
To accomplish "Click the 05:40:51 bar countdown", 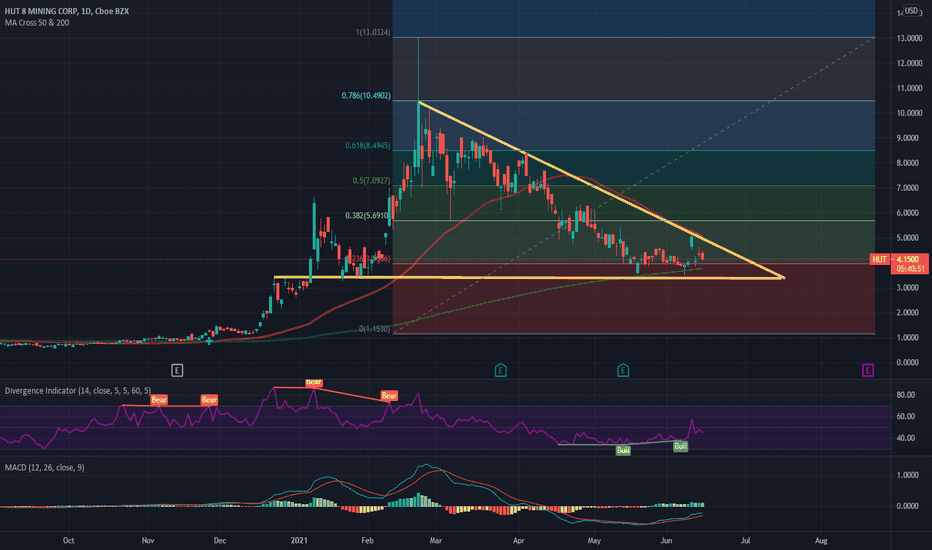I will 909,269.
